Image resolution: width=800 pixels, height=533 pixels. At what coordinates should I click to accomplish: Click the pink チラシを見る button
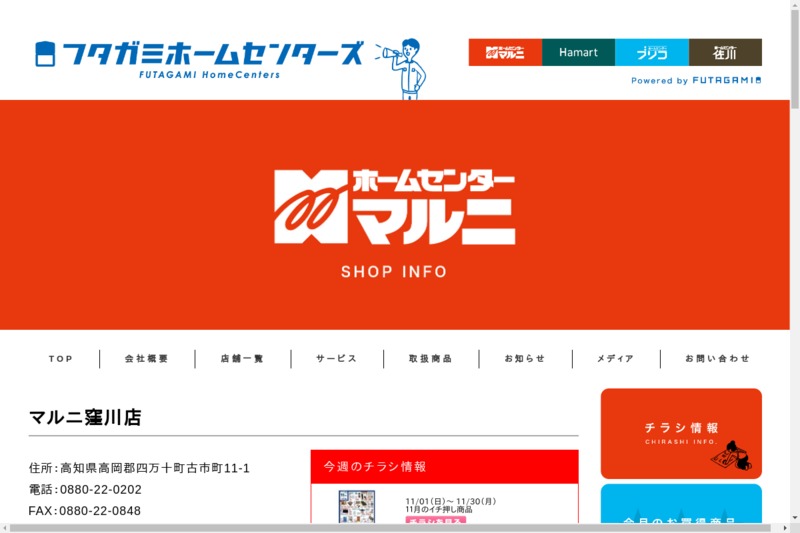(436, 520)
